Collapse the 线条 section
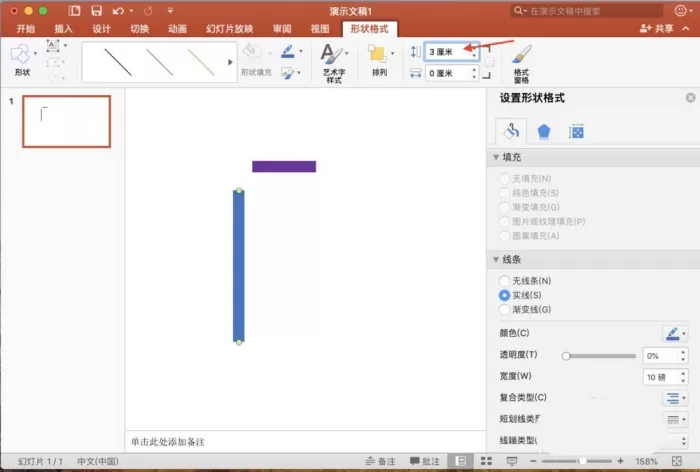 point(496,259)
